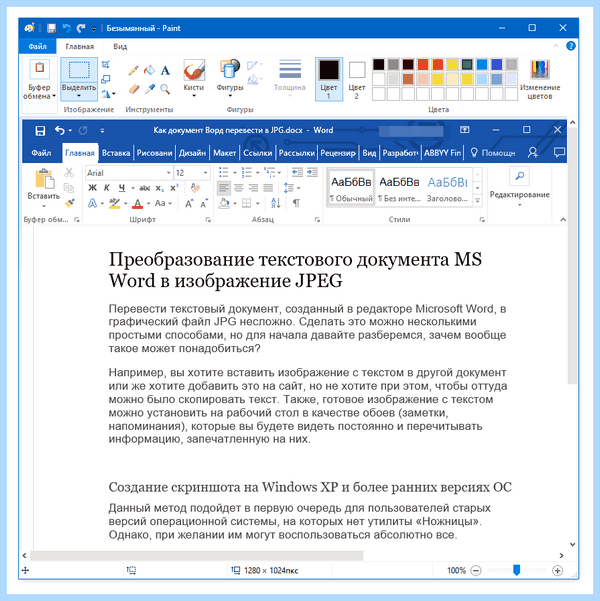Open the Arial font name dropdown in Word

tap(168, 173)
